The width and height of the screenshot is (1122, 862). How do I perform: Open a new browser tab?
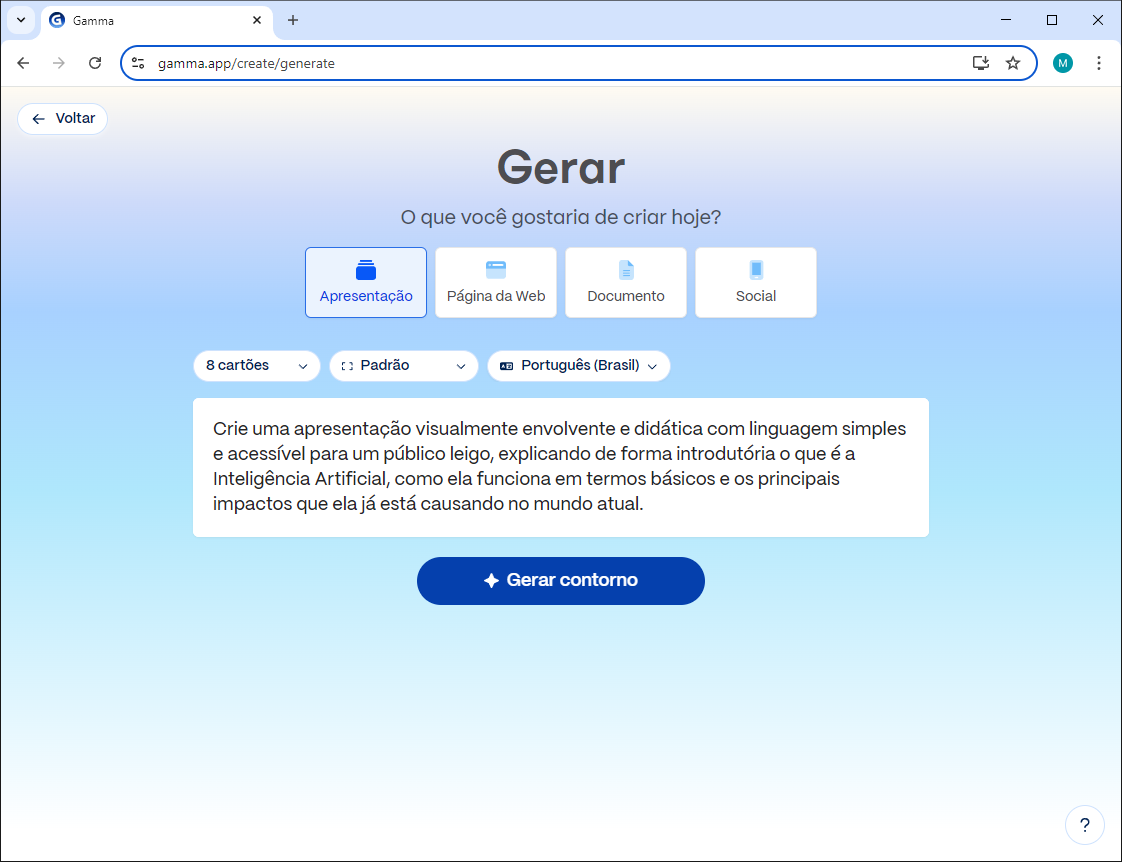coord(293,20)
